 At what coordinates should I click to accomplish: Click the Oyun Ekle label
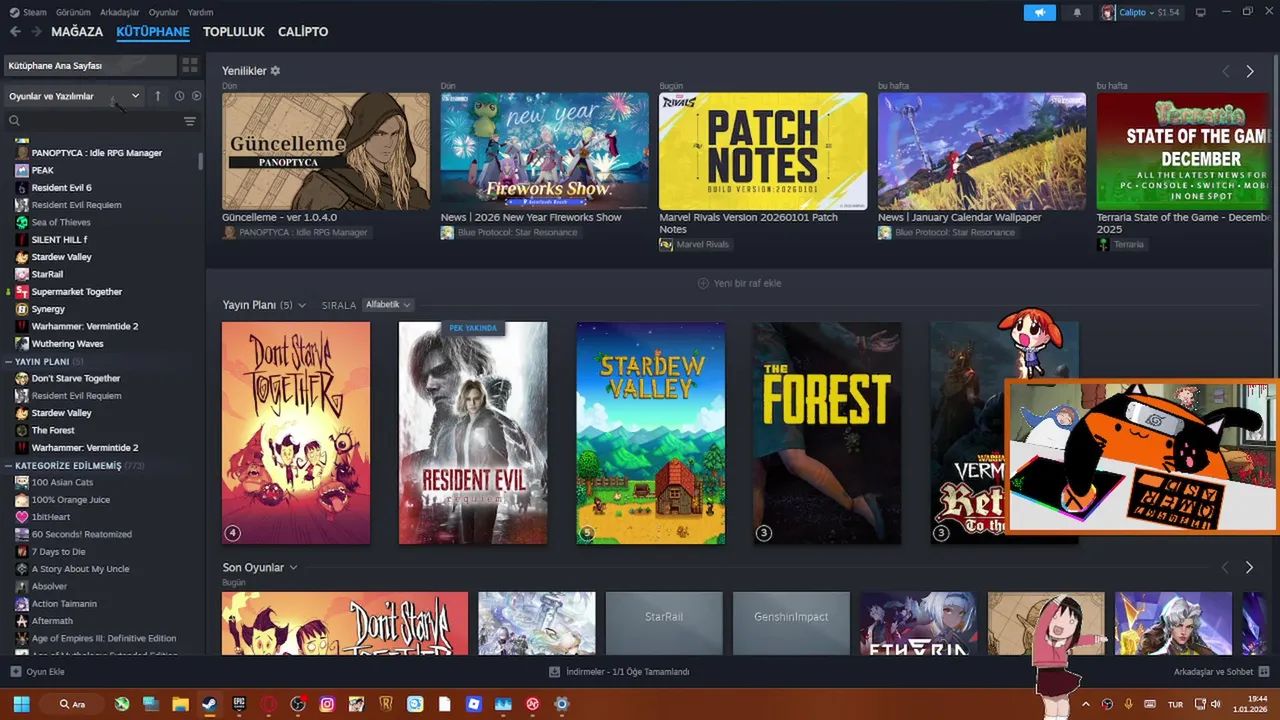(x=45, y=672)
